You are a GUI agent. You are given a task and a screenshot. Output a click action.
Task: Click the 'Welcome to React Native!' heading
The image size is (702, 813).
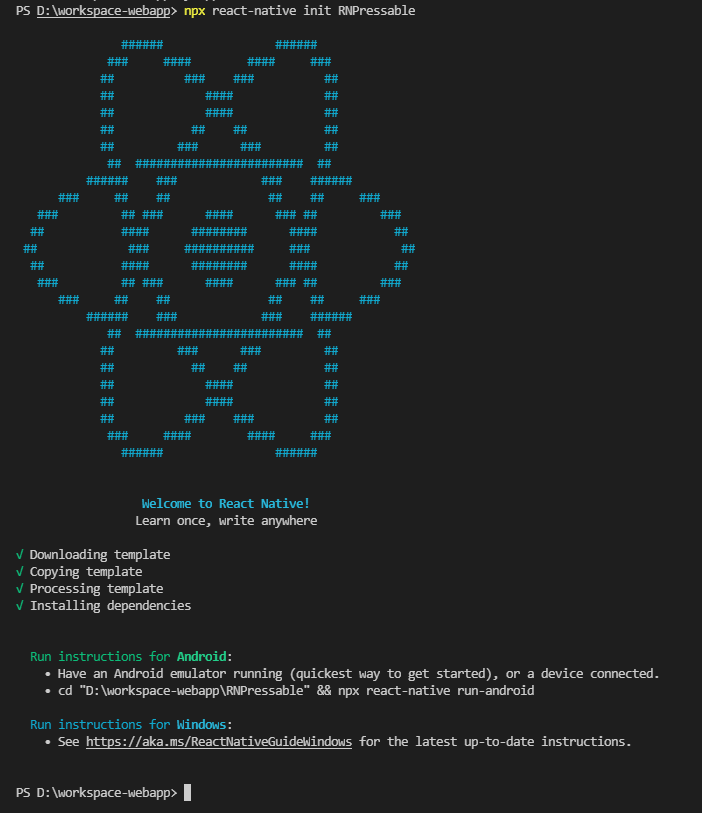(226, 503)
